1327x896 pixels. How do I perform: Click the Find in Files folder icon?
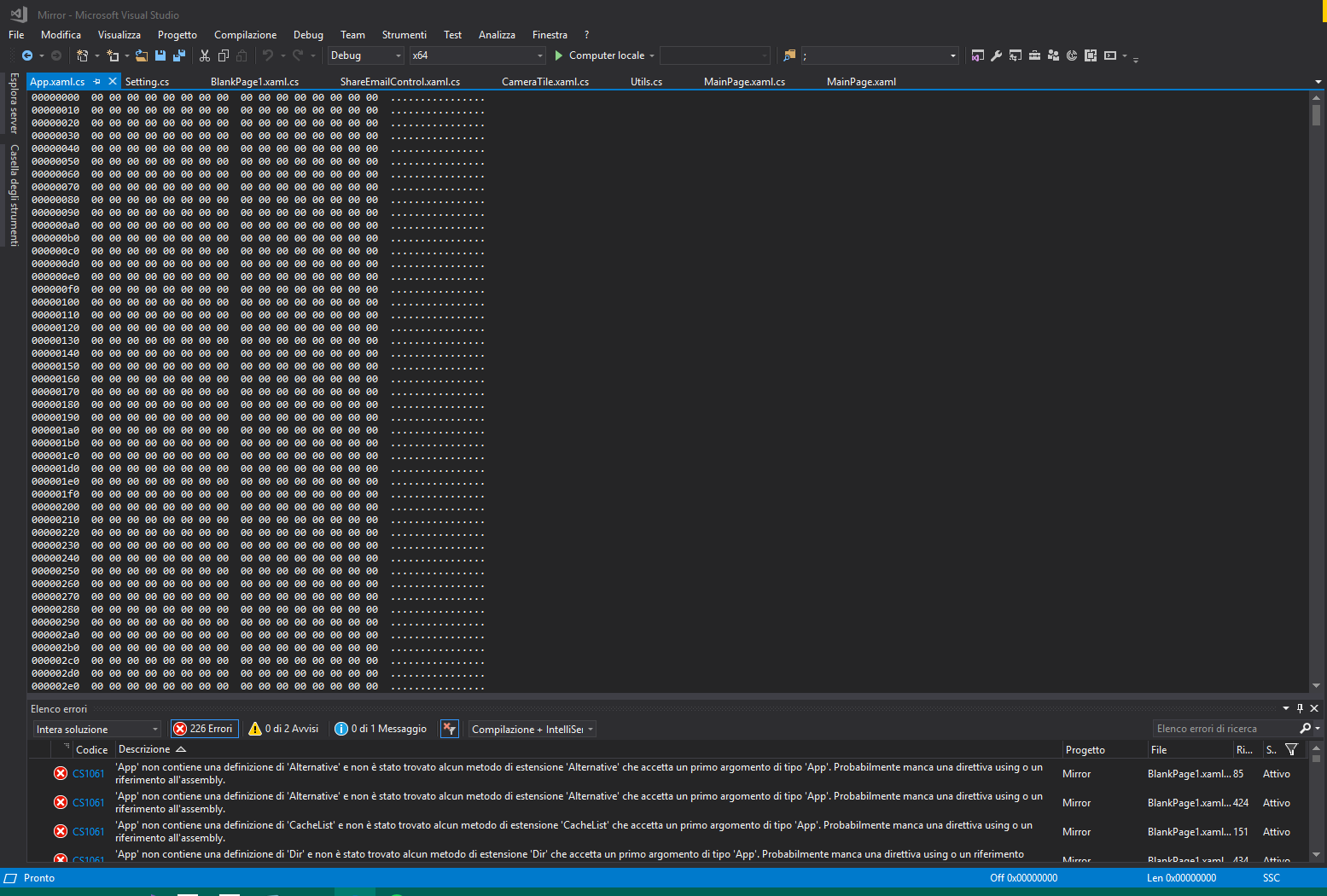pos(789,55)
